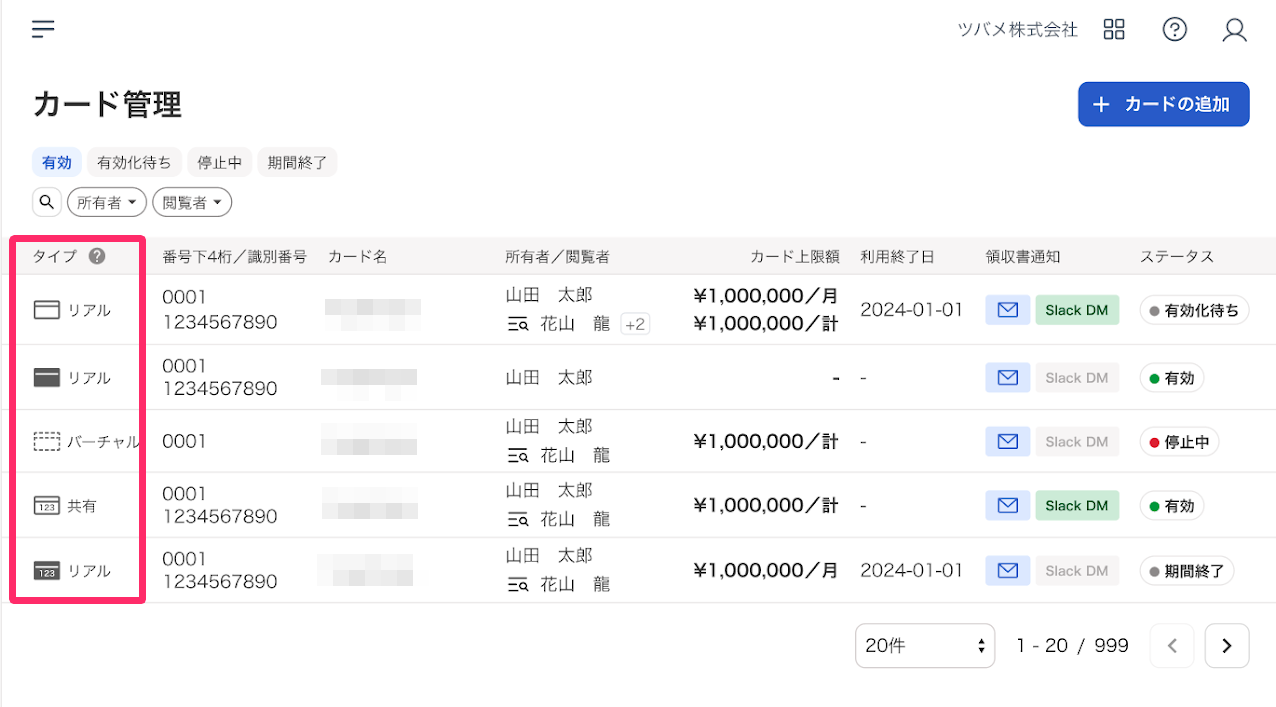The width and height of the screenshot is (1276, 707).
Task: Click the ステータス column header
Action: click(x=1177, y=257)
